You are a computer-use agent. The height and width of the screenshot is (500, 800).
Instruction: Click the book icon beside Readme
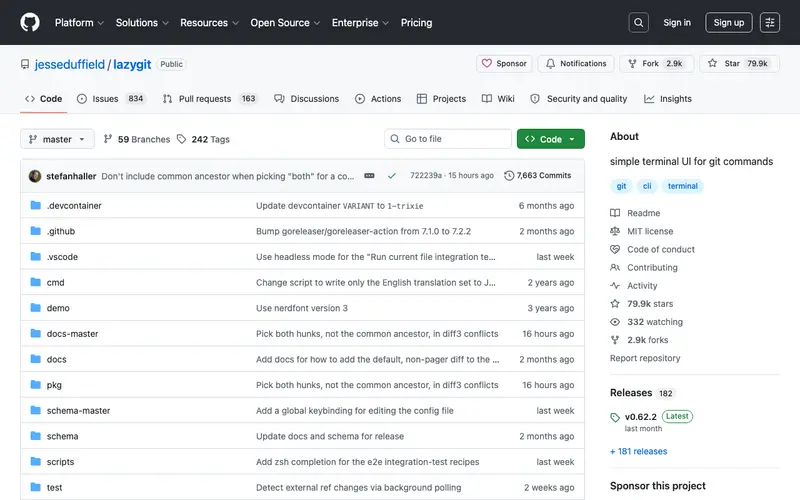click(615, 213)
